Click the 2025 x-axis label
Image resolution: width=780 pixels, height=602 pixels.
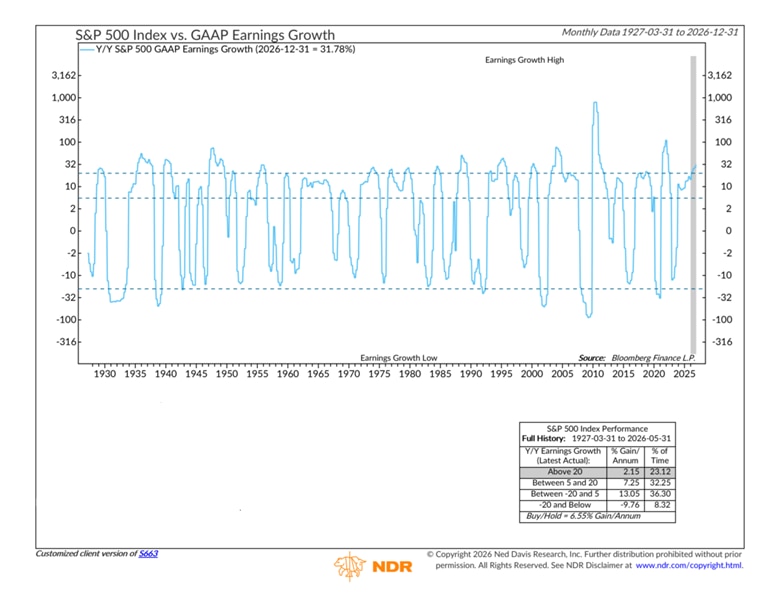(684, 374)
